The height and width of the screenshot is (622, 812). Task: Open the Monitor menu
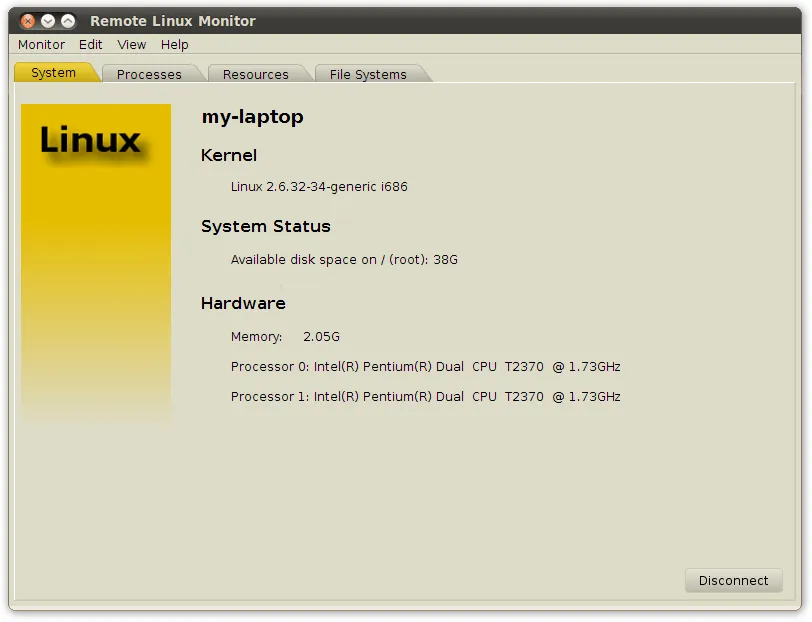point(40,44)
